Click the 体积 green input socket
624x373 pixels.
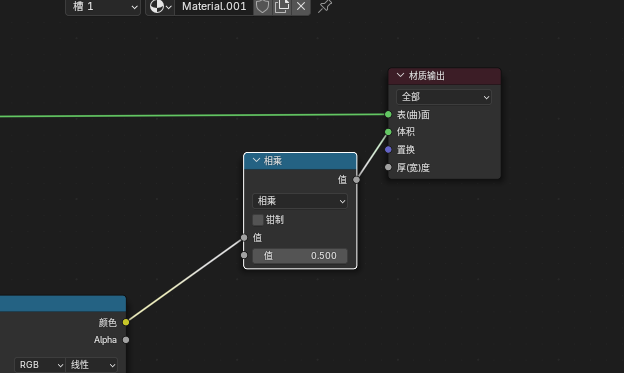[388, 132]
